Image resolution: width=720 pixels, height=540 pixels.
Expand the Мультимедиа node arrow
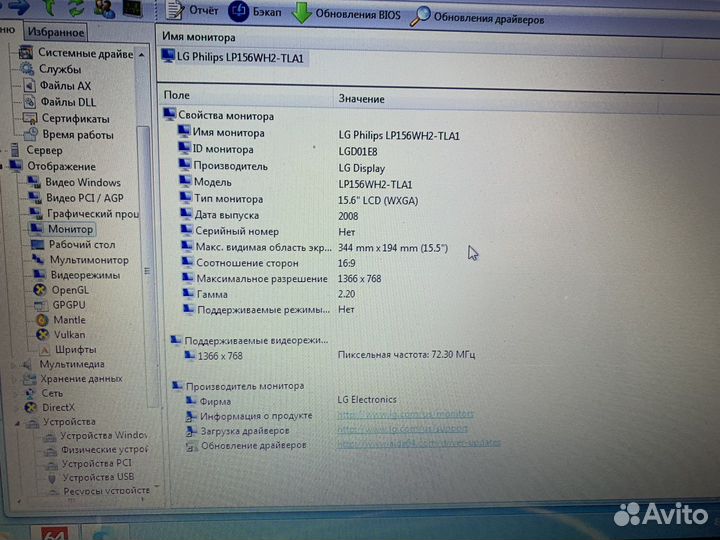pos(13,365)
